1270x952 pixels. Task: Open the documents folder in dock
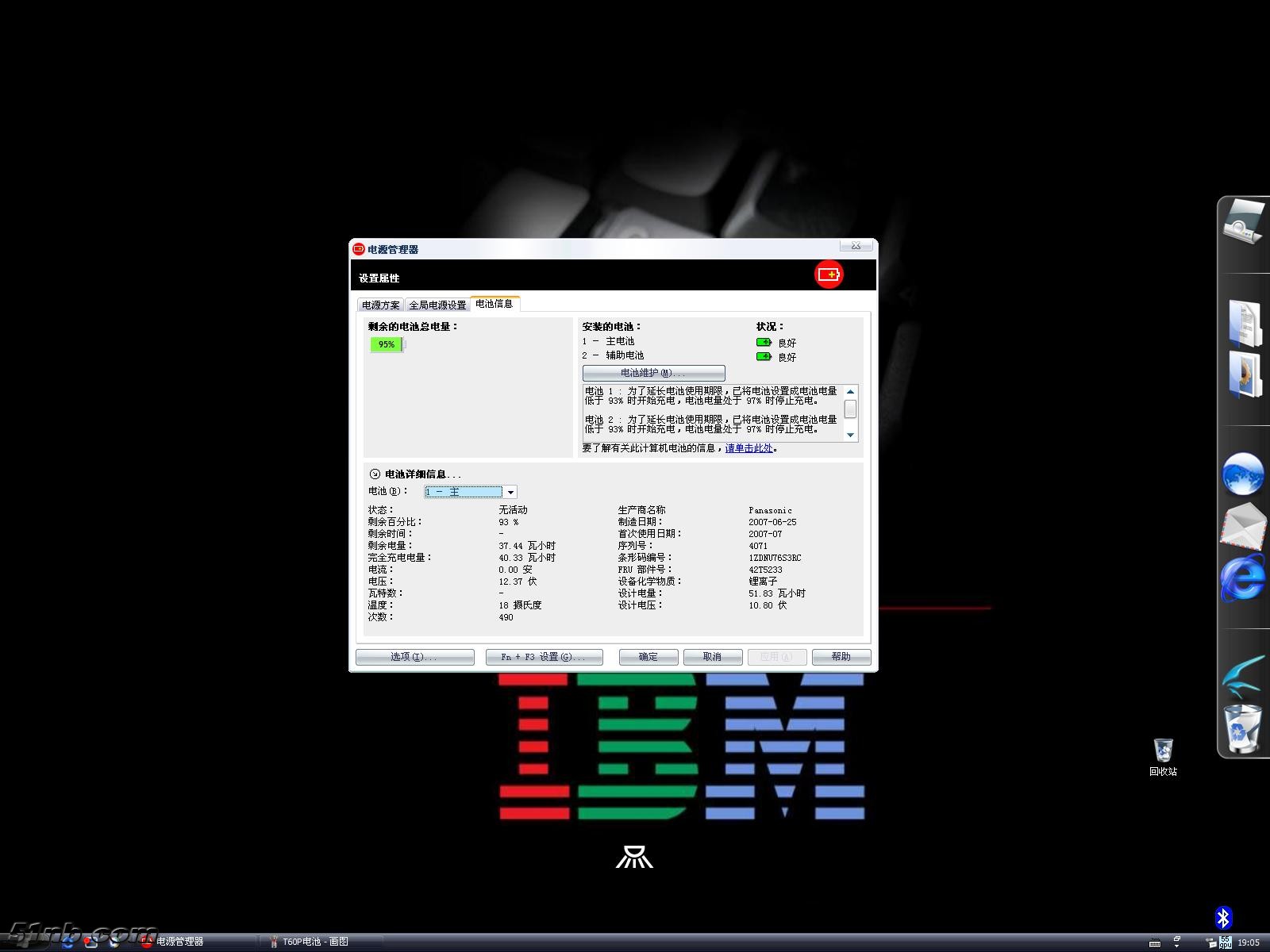coord(1245,324)
